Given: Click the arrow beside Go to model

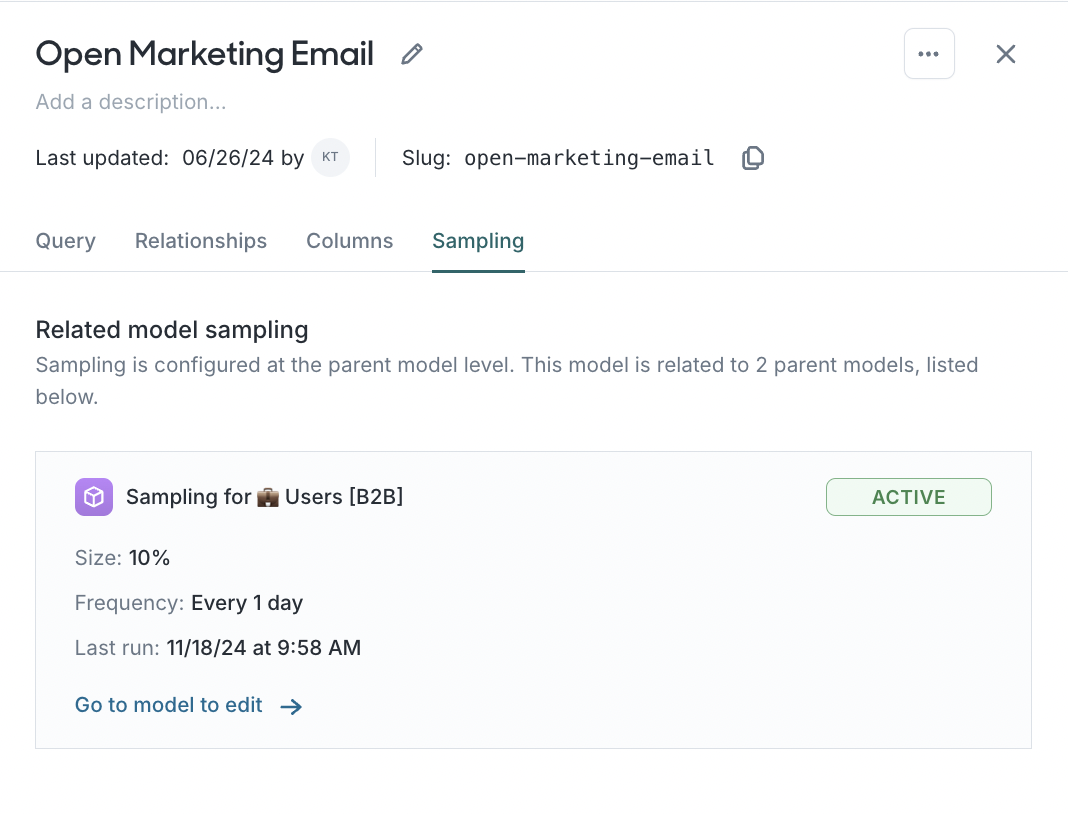Looking at the screenshot, I should (291, 707).
